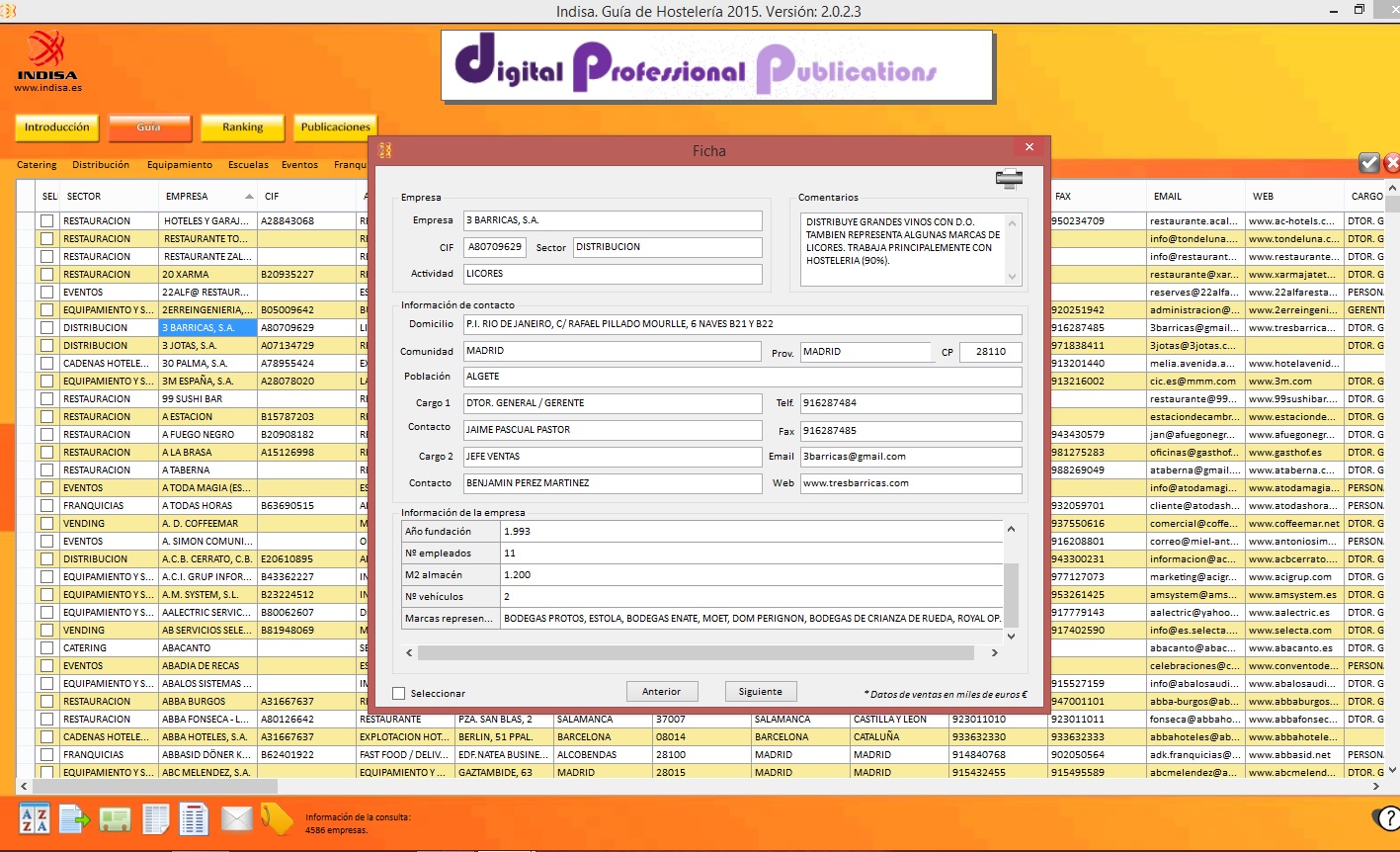Screen dimensions: 1400x852
Task: Click the A-Z sort icon in bottom toolbar
Action: click(x=35, y=818)
